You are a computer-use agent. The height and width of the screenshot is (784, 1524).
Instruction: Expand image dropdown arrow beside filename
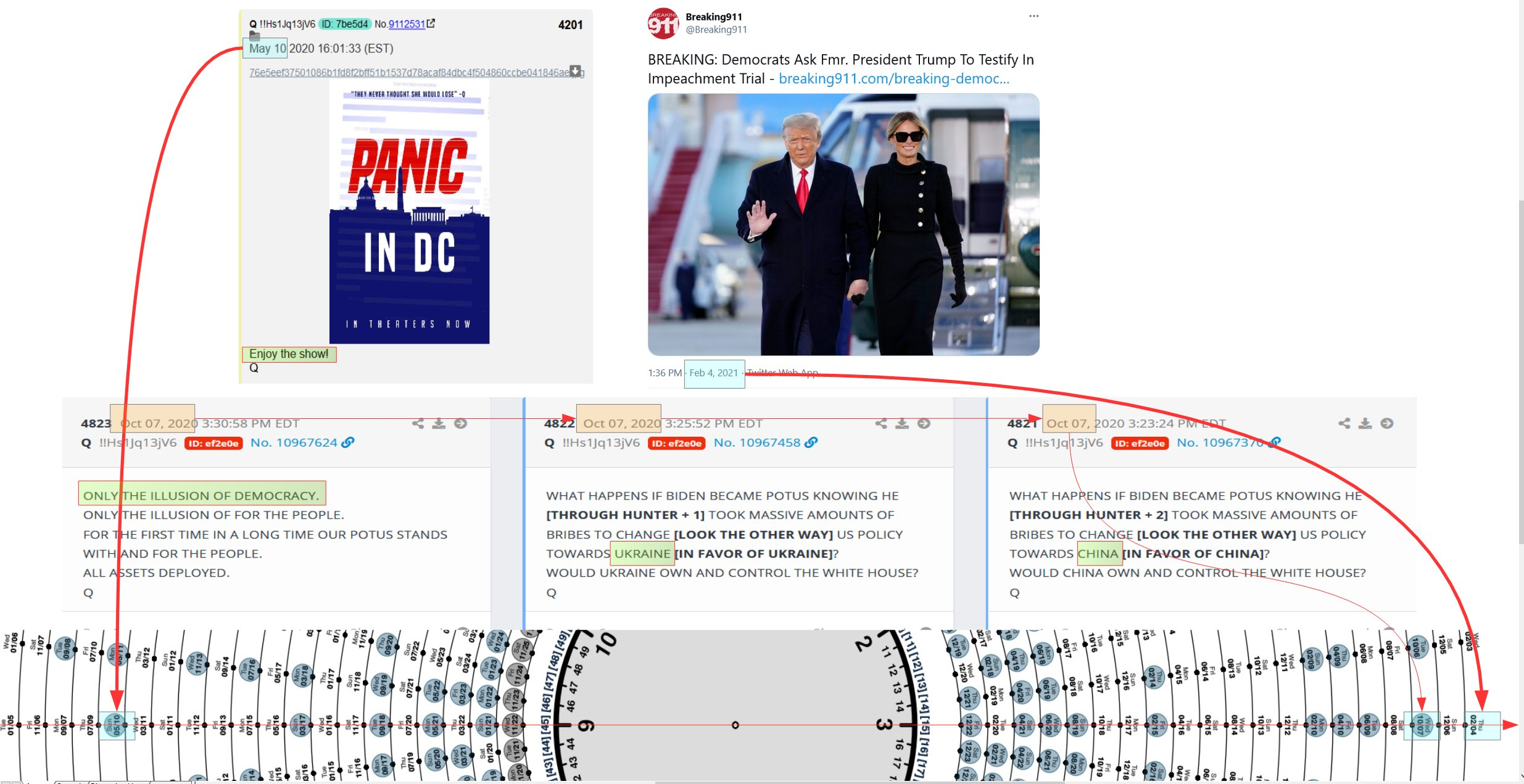point(575,71)
